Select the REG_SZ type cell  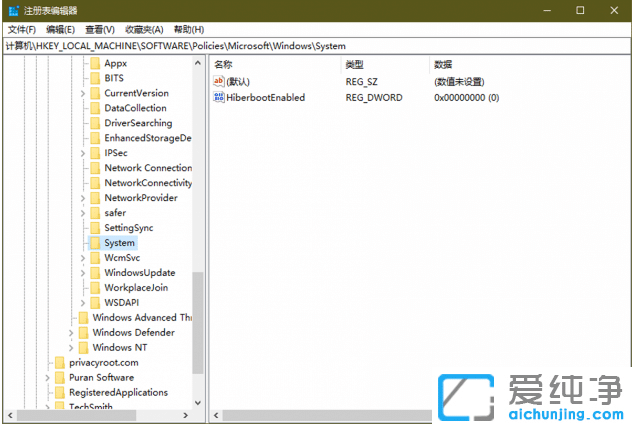[x=362, y=82]
